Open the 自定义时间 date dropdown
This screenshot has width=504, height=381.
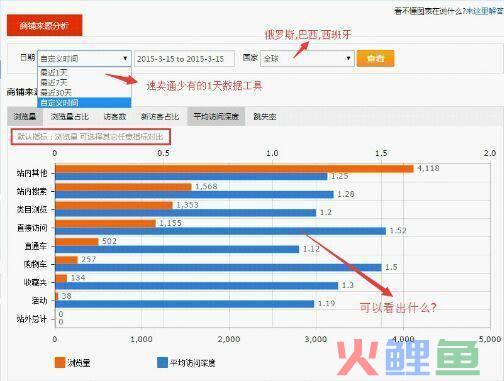coord(84,59)
